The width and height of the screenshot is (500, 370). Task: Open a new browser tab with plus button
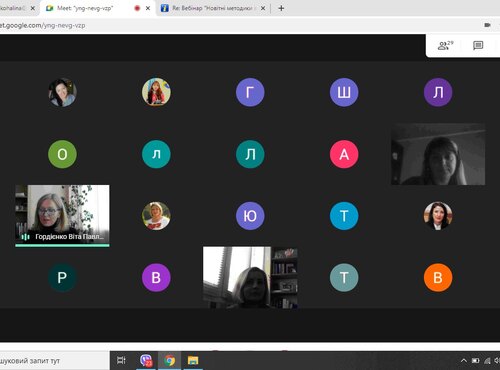click(281, 8)
